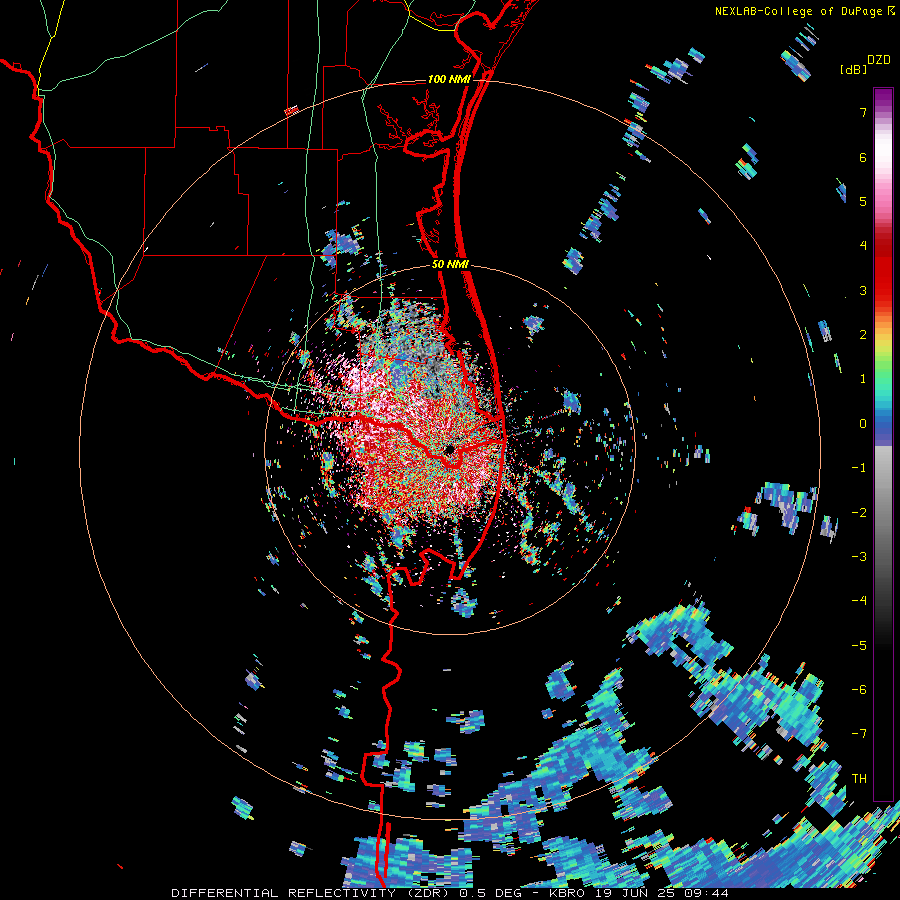Screen dimensions: 900x900
Task: Click the 0 tick label on color scale
Action: click(x=863, y=424)
